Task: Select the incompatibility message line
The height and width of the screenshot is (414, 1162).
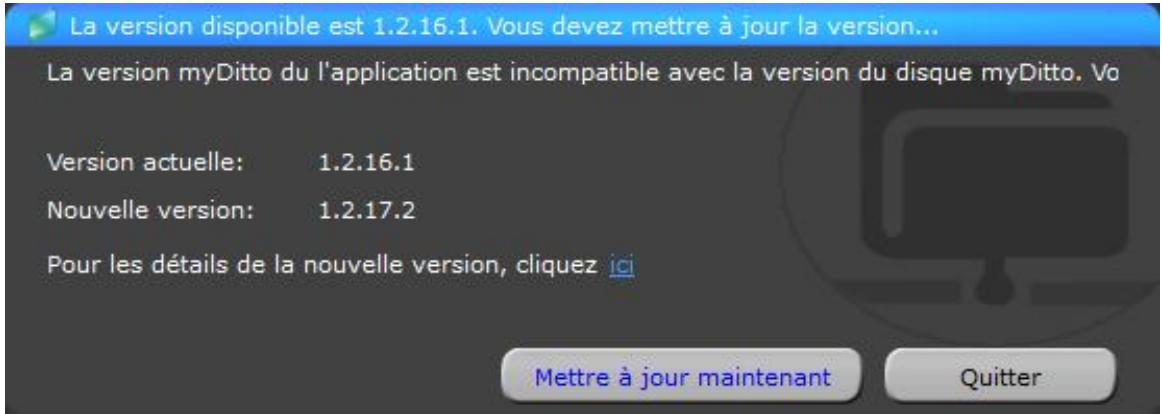Action: point(582,75)
